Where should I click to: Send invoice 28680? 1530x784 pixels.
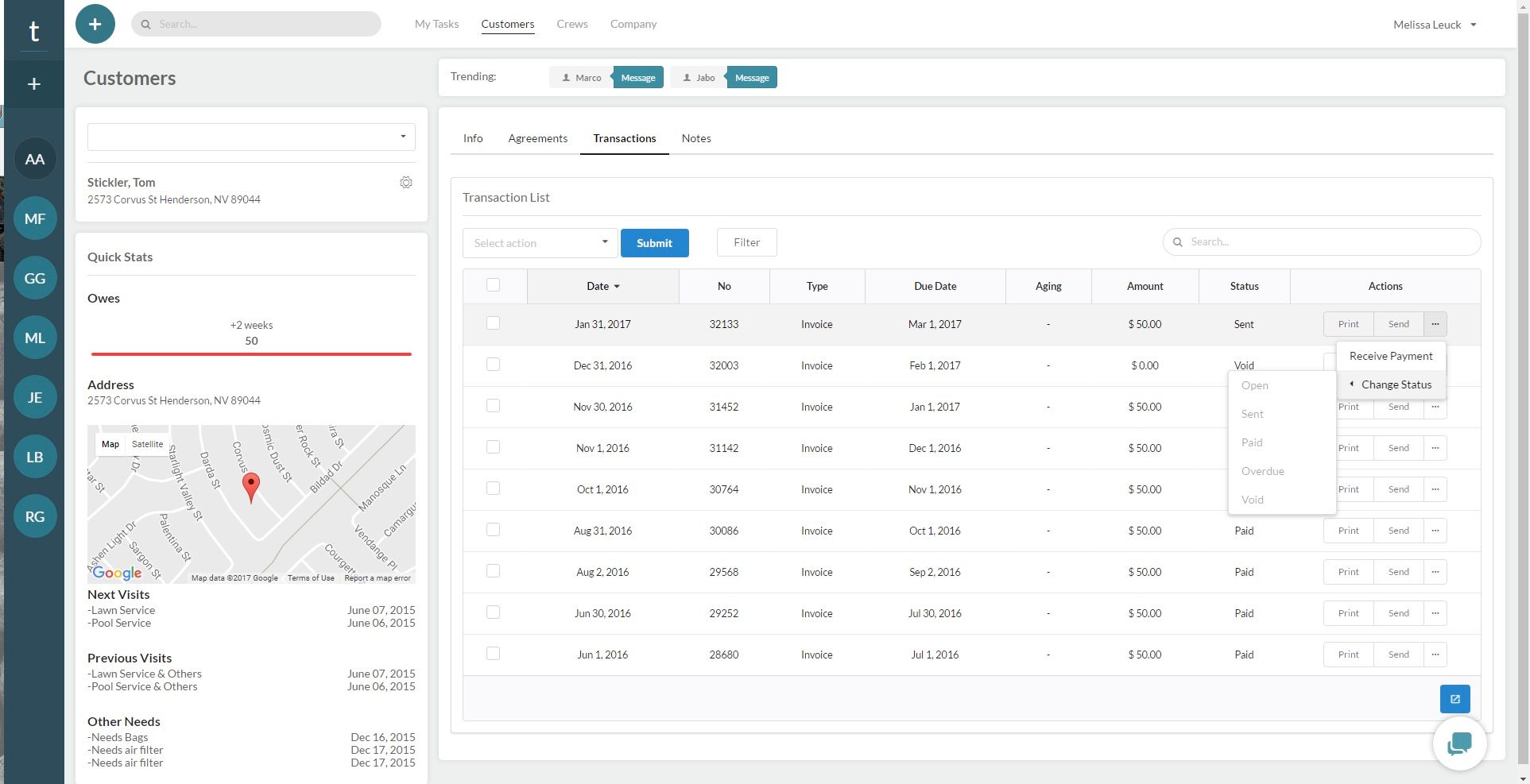(1398, 655)
